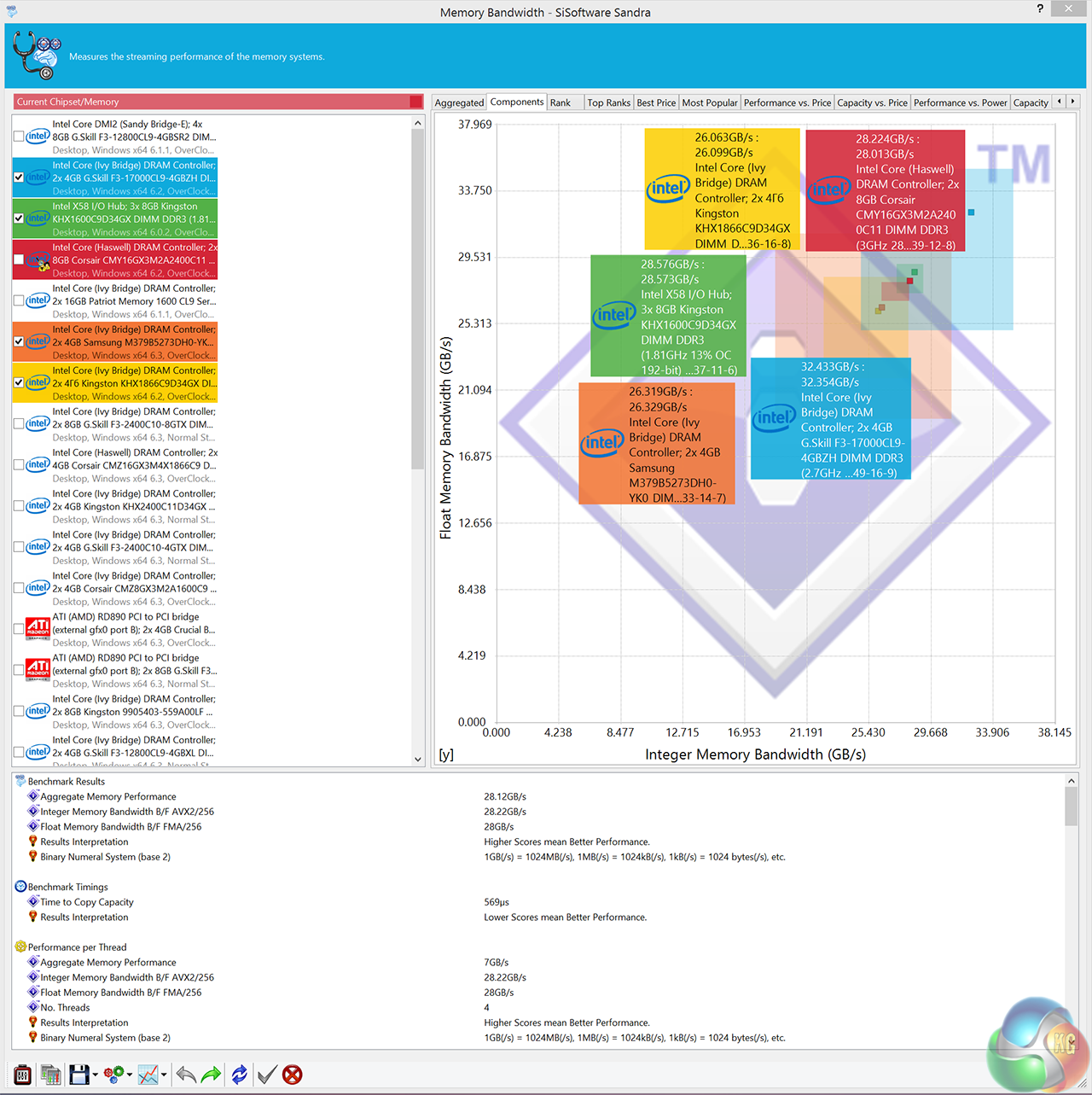Image resolution: width=1092 pixels, height=1095 pixels.
Task: Uncheck the G.Skill F3-17000CL9-4GBZH blue entry
Action: coord(19,178)
